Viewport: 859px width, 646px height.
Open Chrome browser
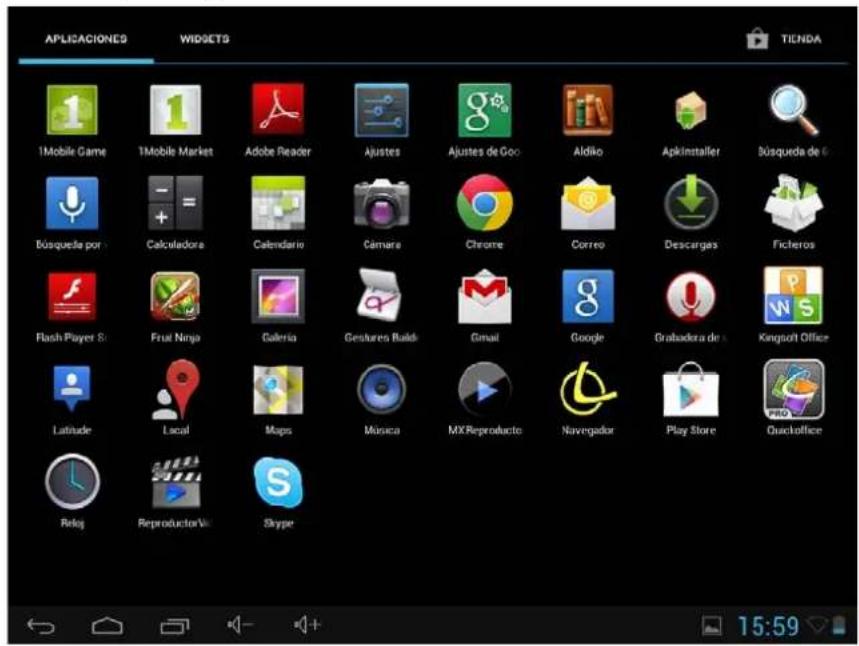click(x=485, y=203)
